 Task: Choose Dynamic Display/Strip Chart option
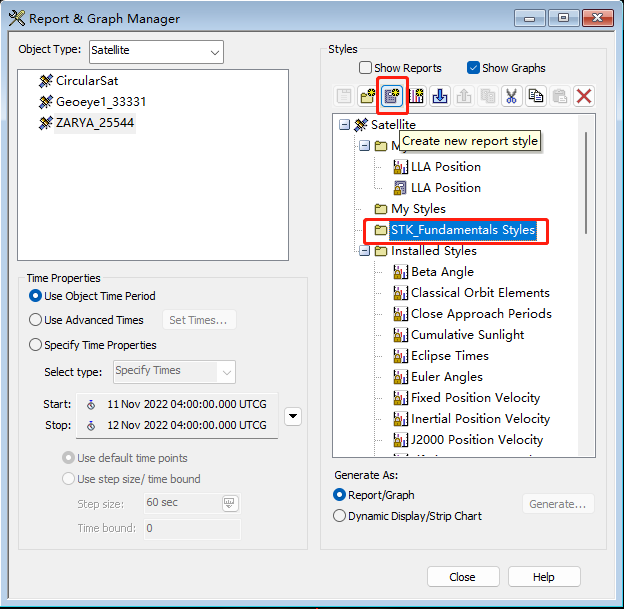(339, 516)
